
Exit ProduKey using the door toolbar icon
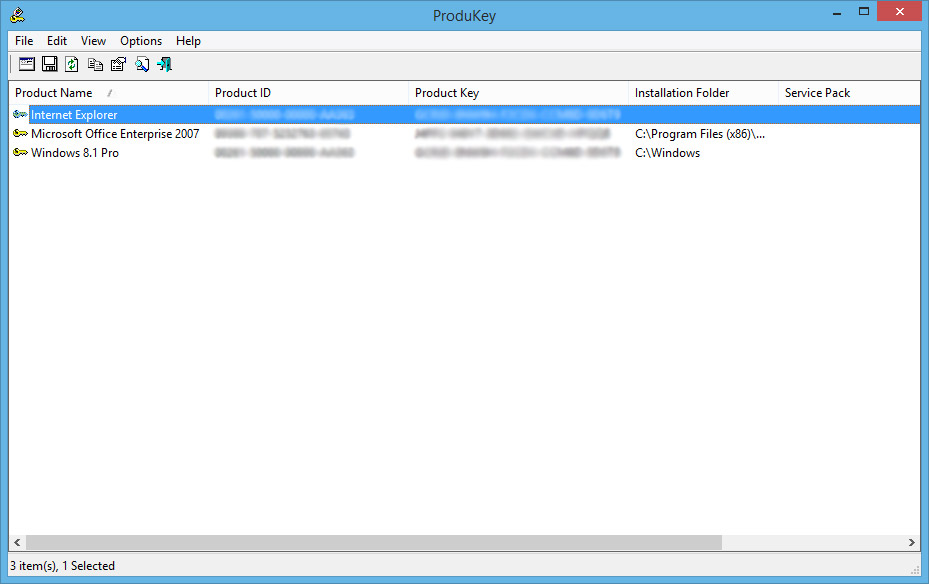(164, 63)
